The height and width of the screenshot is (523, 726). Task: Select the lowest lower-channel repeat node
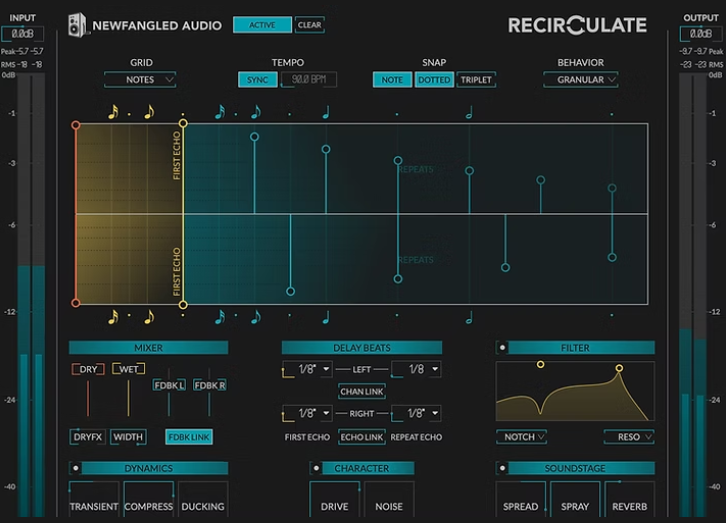[290, 292]
